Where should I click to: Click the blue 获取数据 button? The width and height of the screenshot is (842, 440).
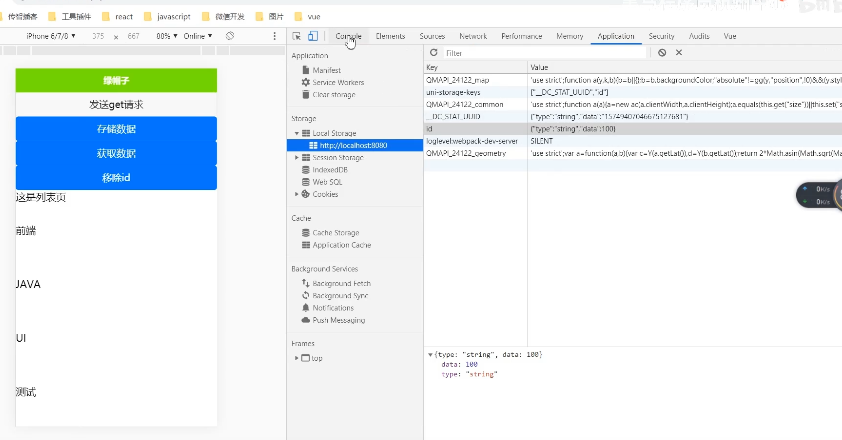(116, 153)
